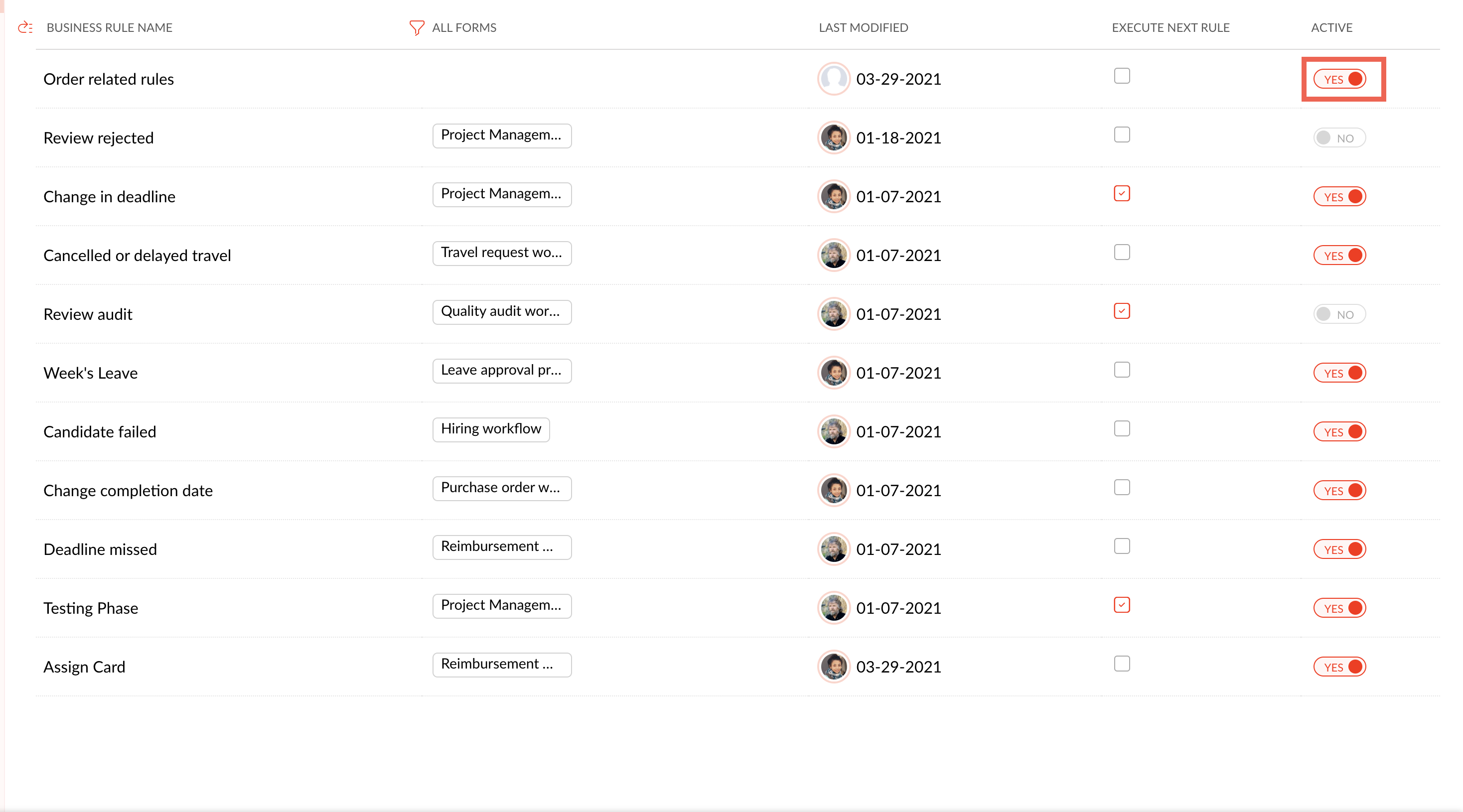1463x812 pixels.
Task: Open the Change completion date rule
Action: pos(128,491)
